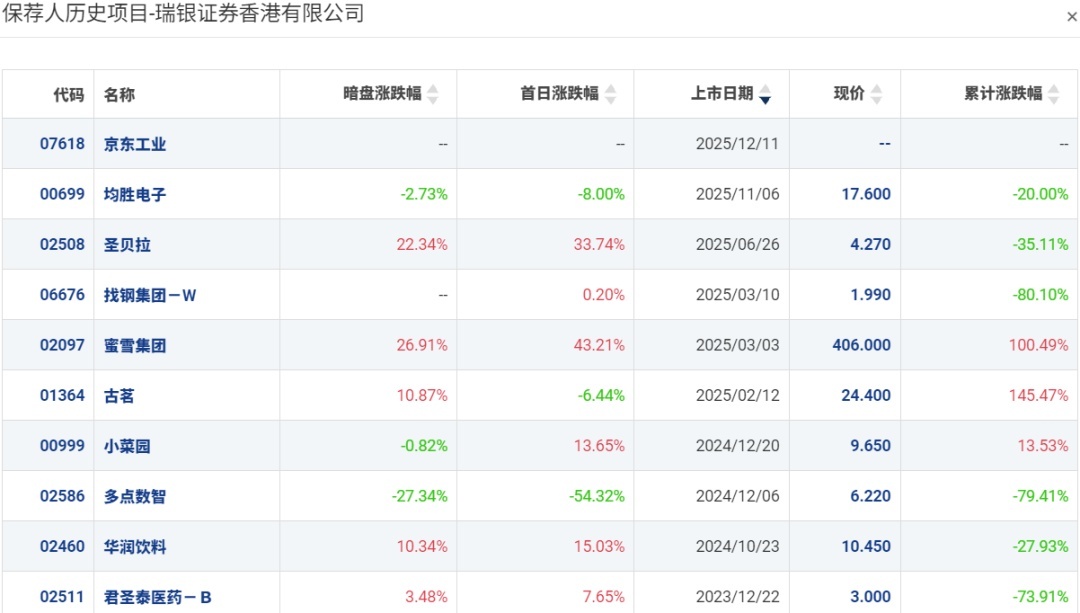The width and height of the screenshot is (1080, 613).
Task: Select 君圣泰医药 listing date 2023/12/22
Action: 737,596
